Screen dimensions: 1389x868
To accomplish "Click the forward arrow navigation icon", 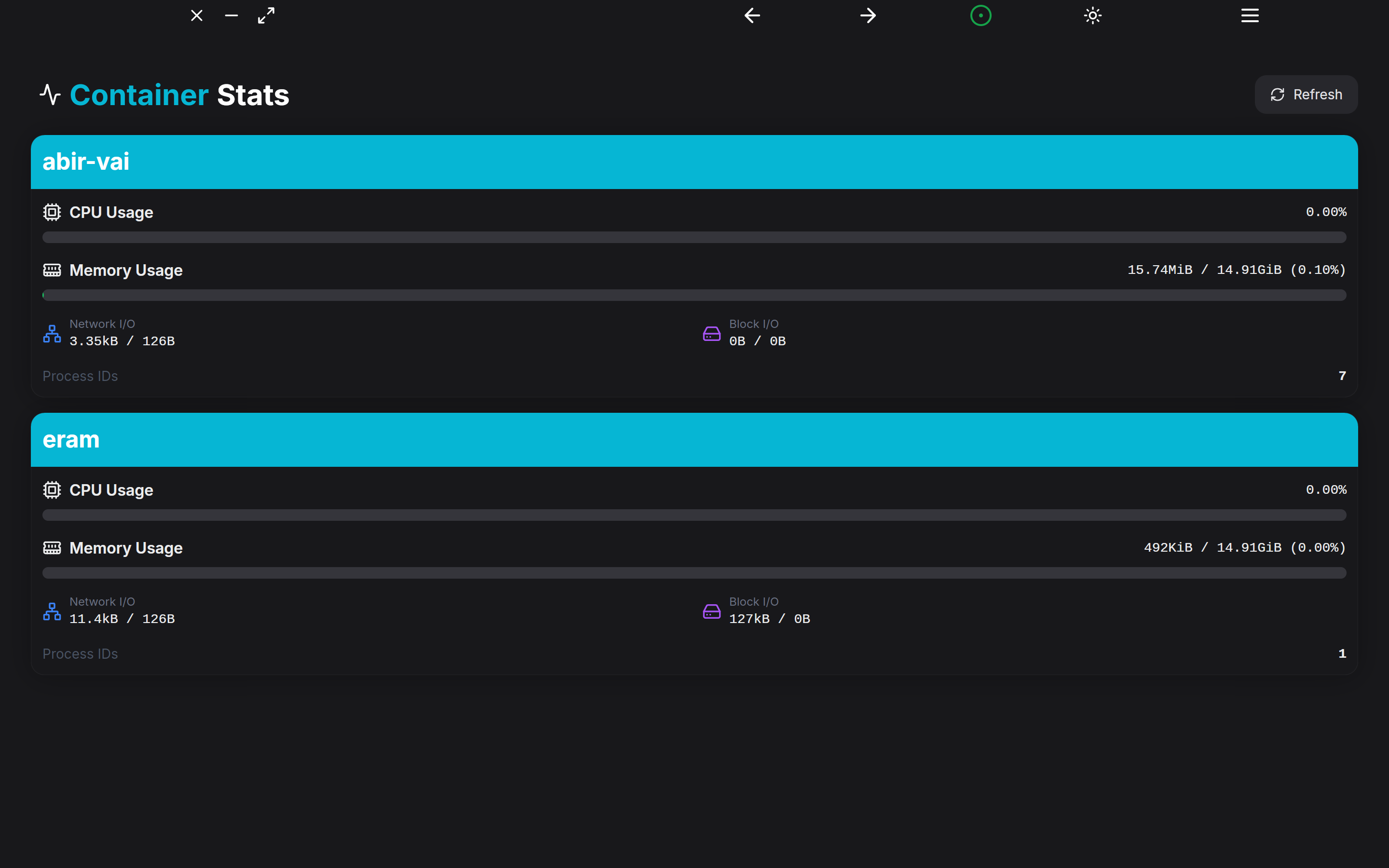I will tap(868, 15).
